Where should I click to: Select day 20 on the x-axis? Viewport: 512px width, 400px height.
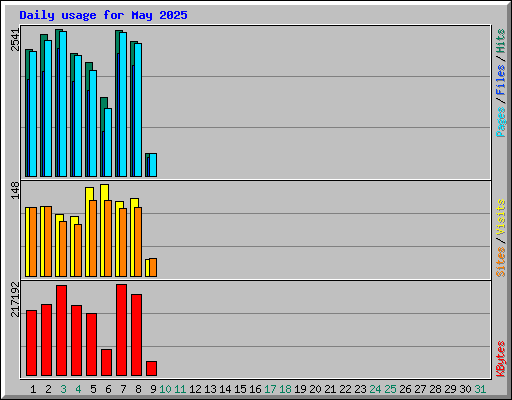315,389
